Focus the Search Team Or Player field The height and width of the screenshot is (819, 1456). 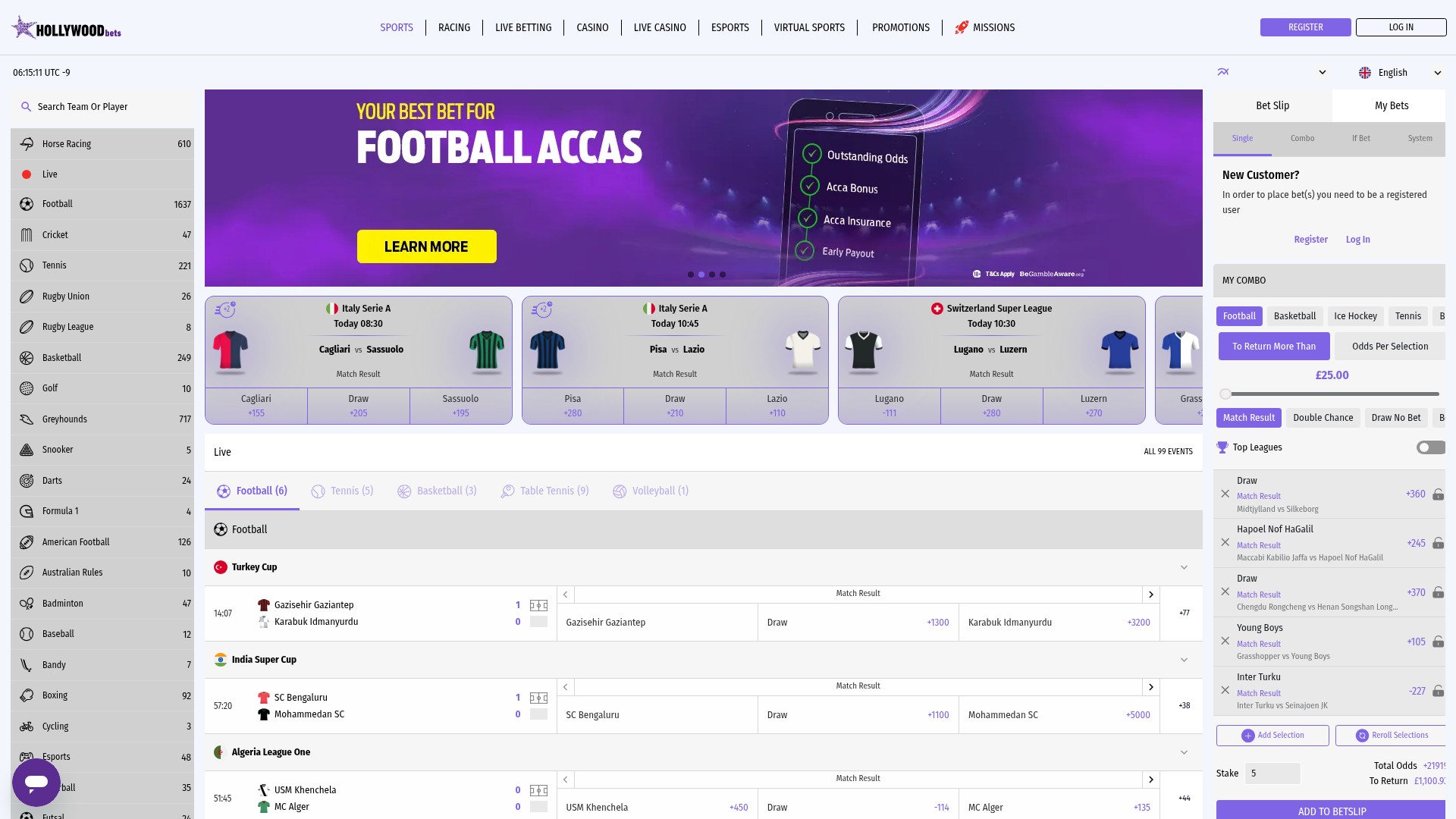(x=102, y=107)
